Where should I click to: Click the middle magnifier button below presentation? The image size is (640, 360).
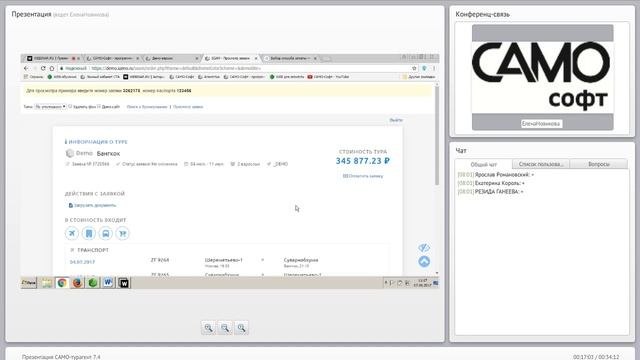(x=225, y=328)
